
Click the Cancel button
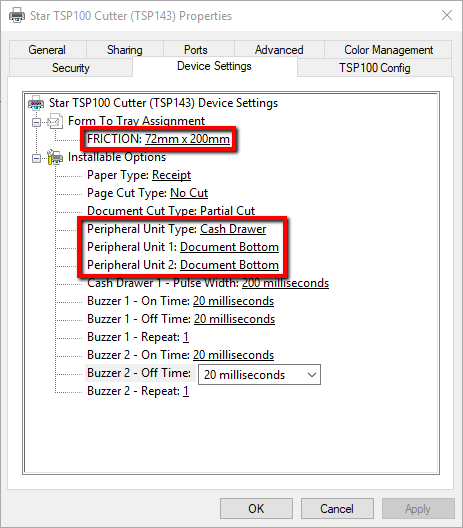tap(337, 508)
